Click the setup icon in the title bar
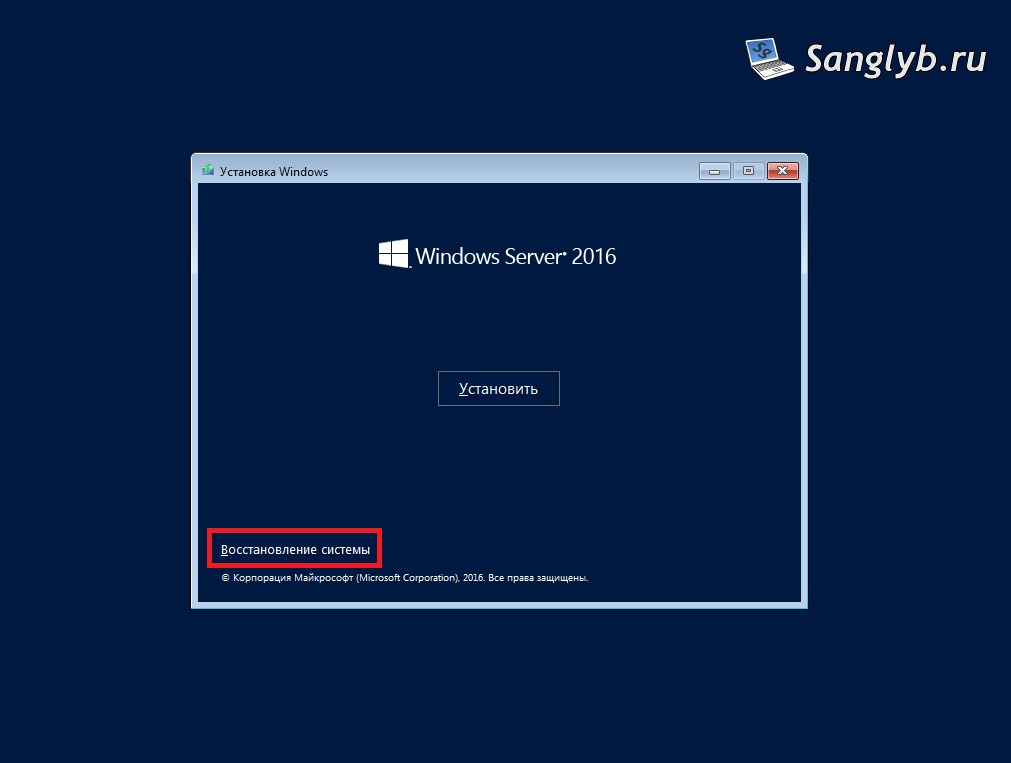The width and height of the screenshot is (1011, 763). pyautogui.click(x=208, y=170)
